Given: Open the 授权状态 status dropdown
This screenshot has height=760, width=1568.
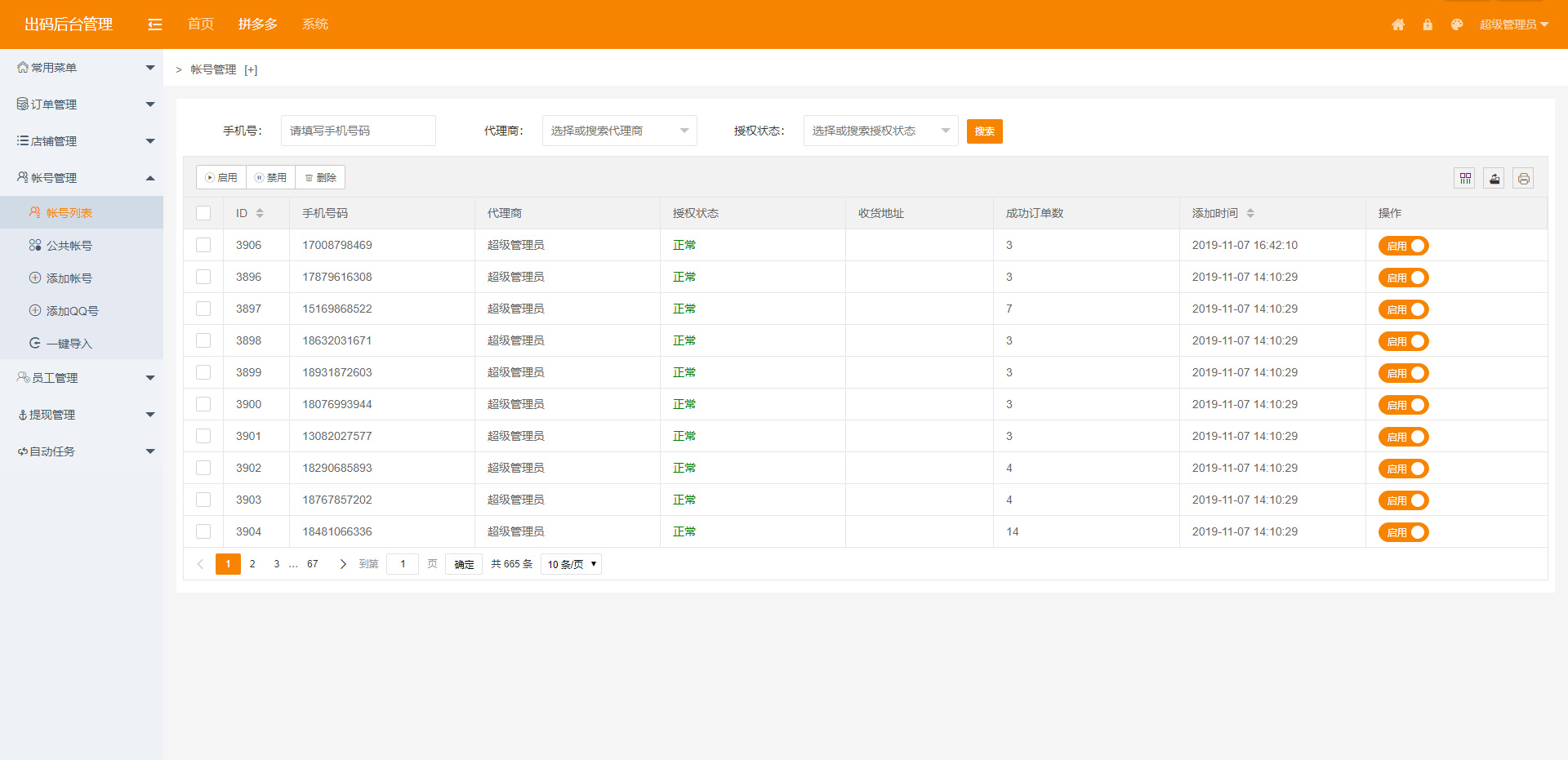Looking at the screenshot, I should tap(880, 131).
